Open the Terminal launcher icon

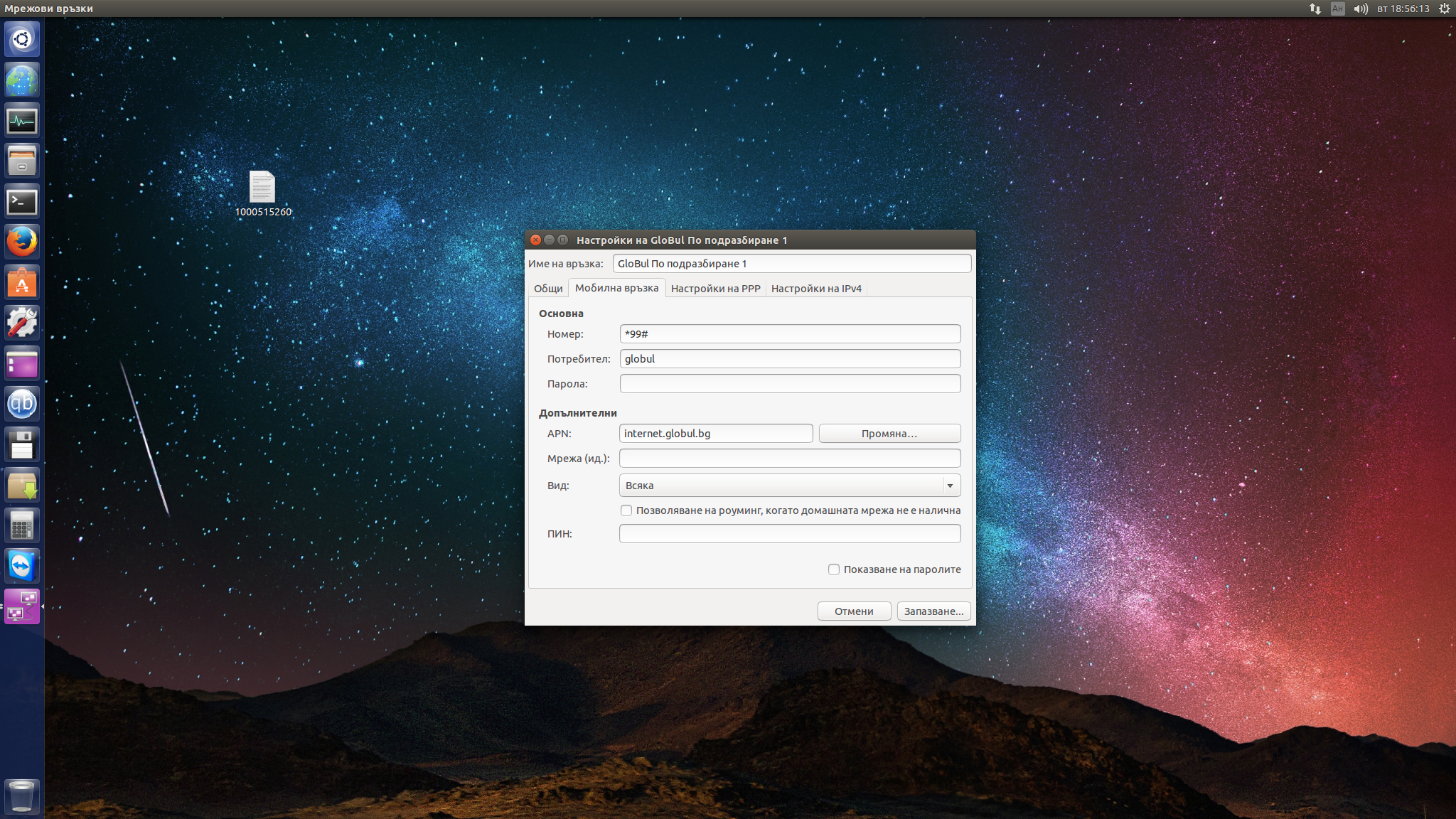[22, 202]
